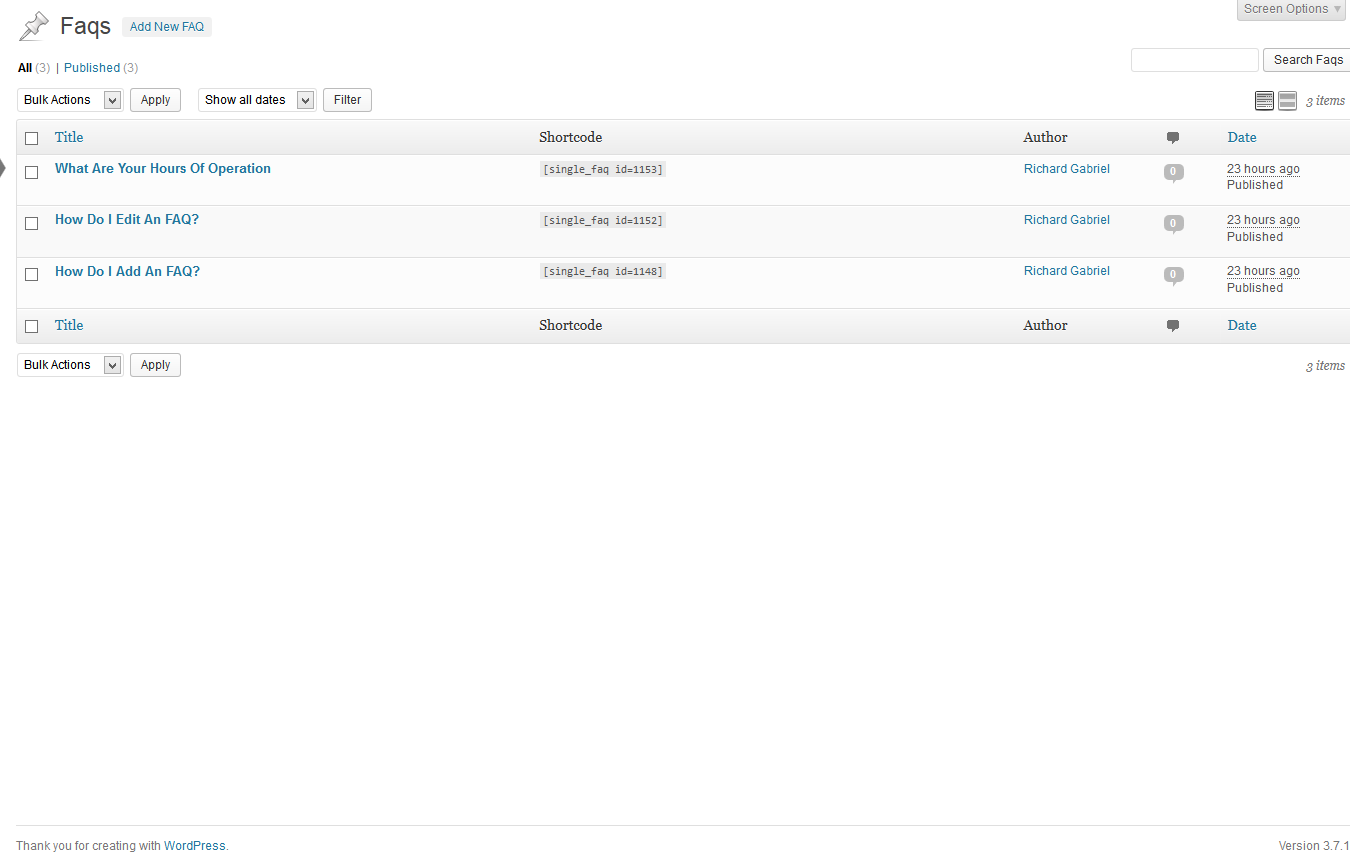Sort table by the Date column header
The width and height of the screenshot is (1350, 861).
1242,137
